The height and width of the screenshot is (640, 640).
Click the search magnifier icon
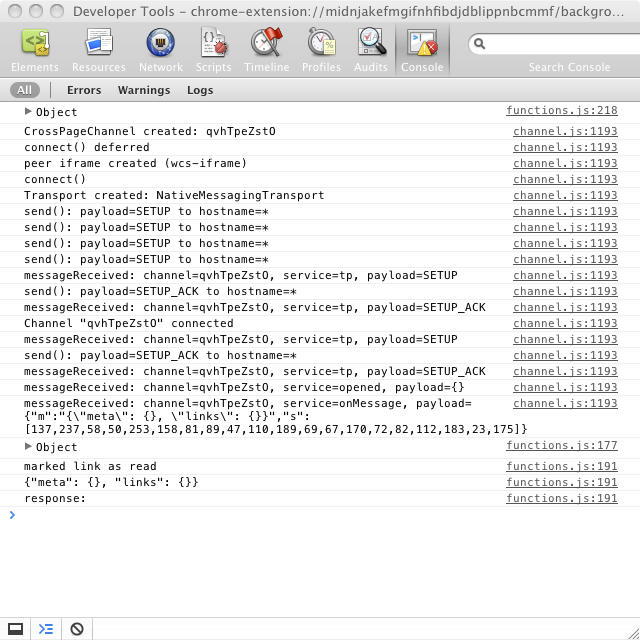point(480,44)
